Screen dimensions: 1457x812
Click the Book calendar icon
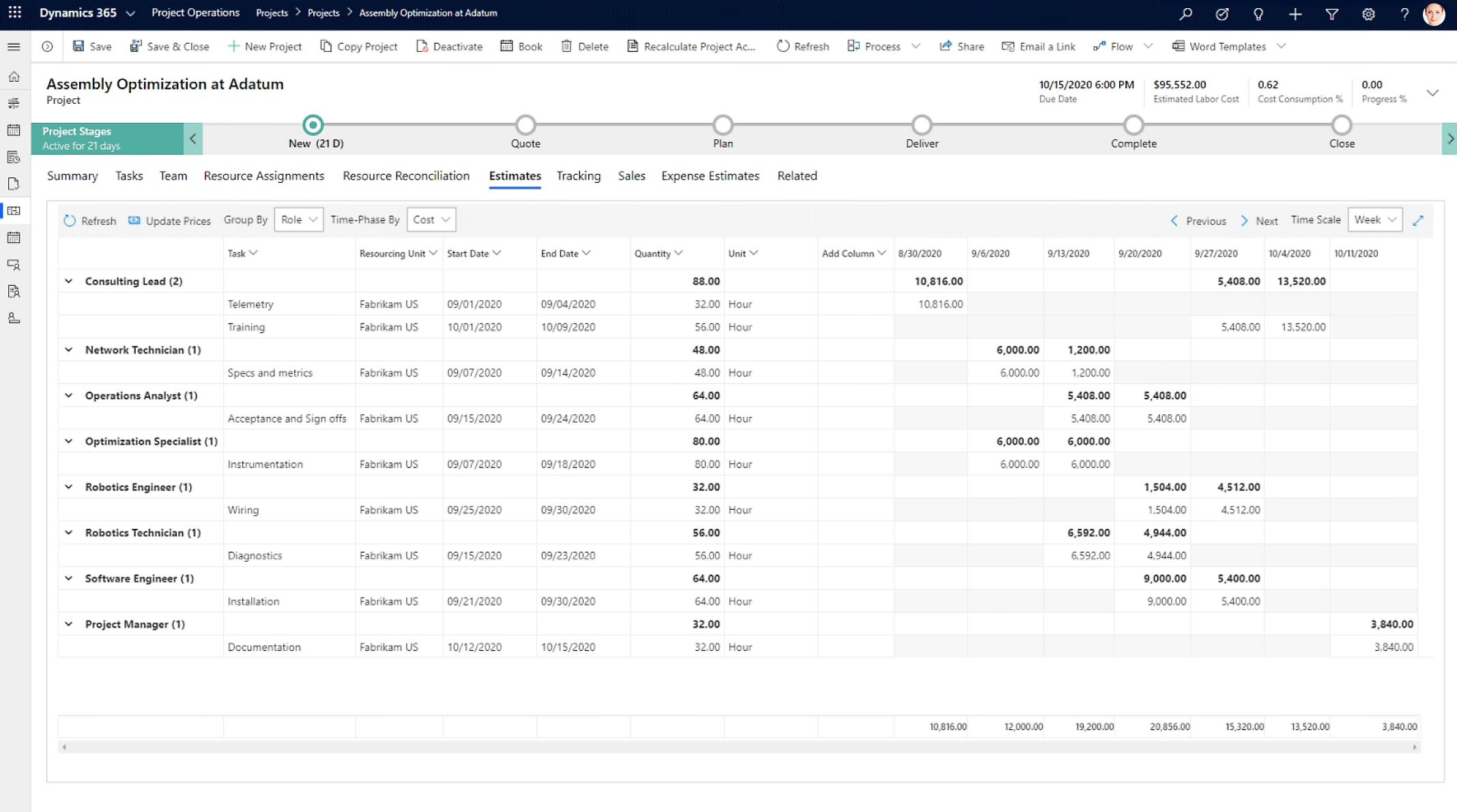tap(506, 46)
